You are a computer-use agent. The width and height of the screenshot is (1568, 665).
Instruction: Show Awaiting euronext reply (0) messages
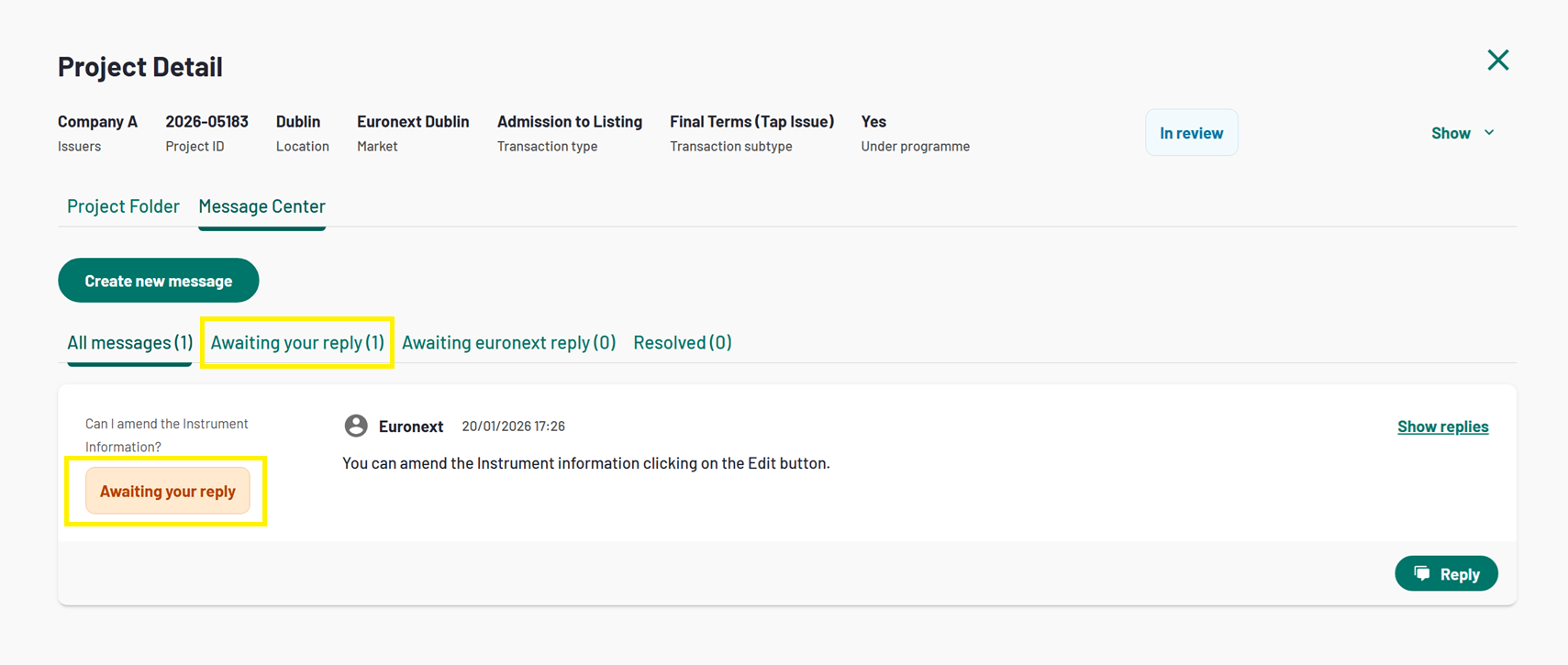point(508,342)
